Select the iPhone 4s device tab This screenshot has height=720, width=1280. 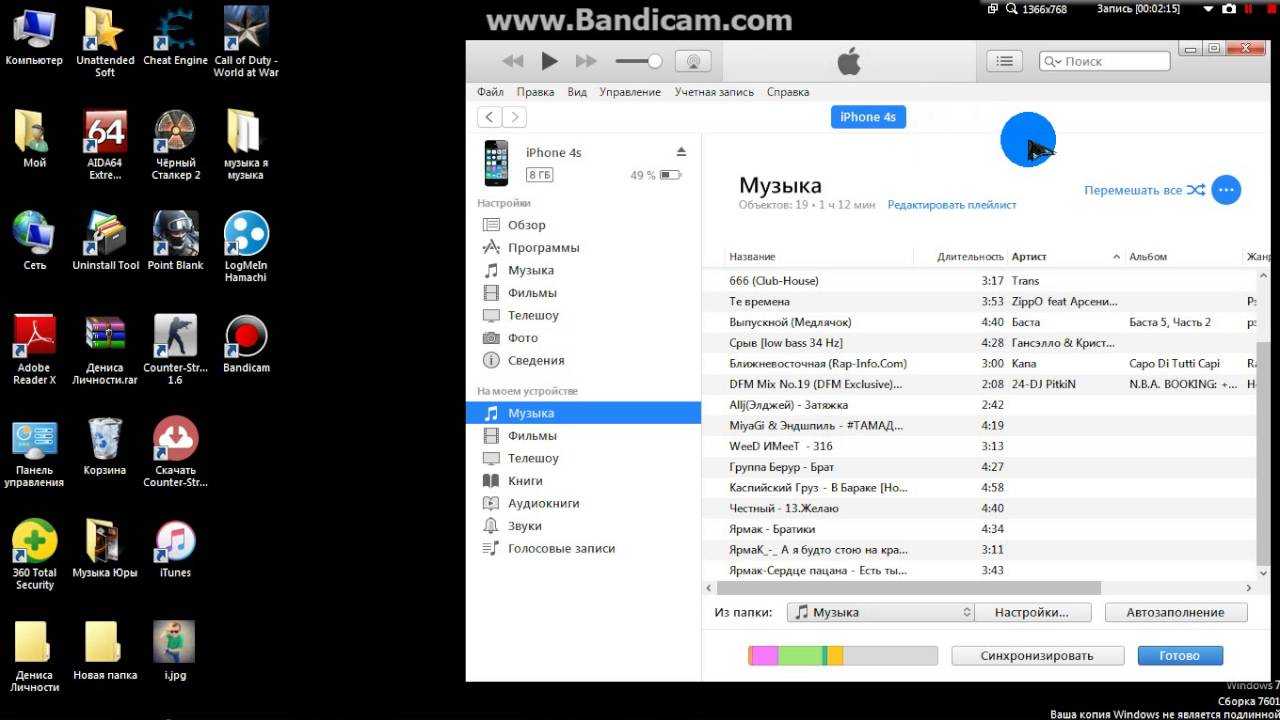click(868, 117)
